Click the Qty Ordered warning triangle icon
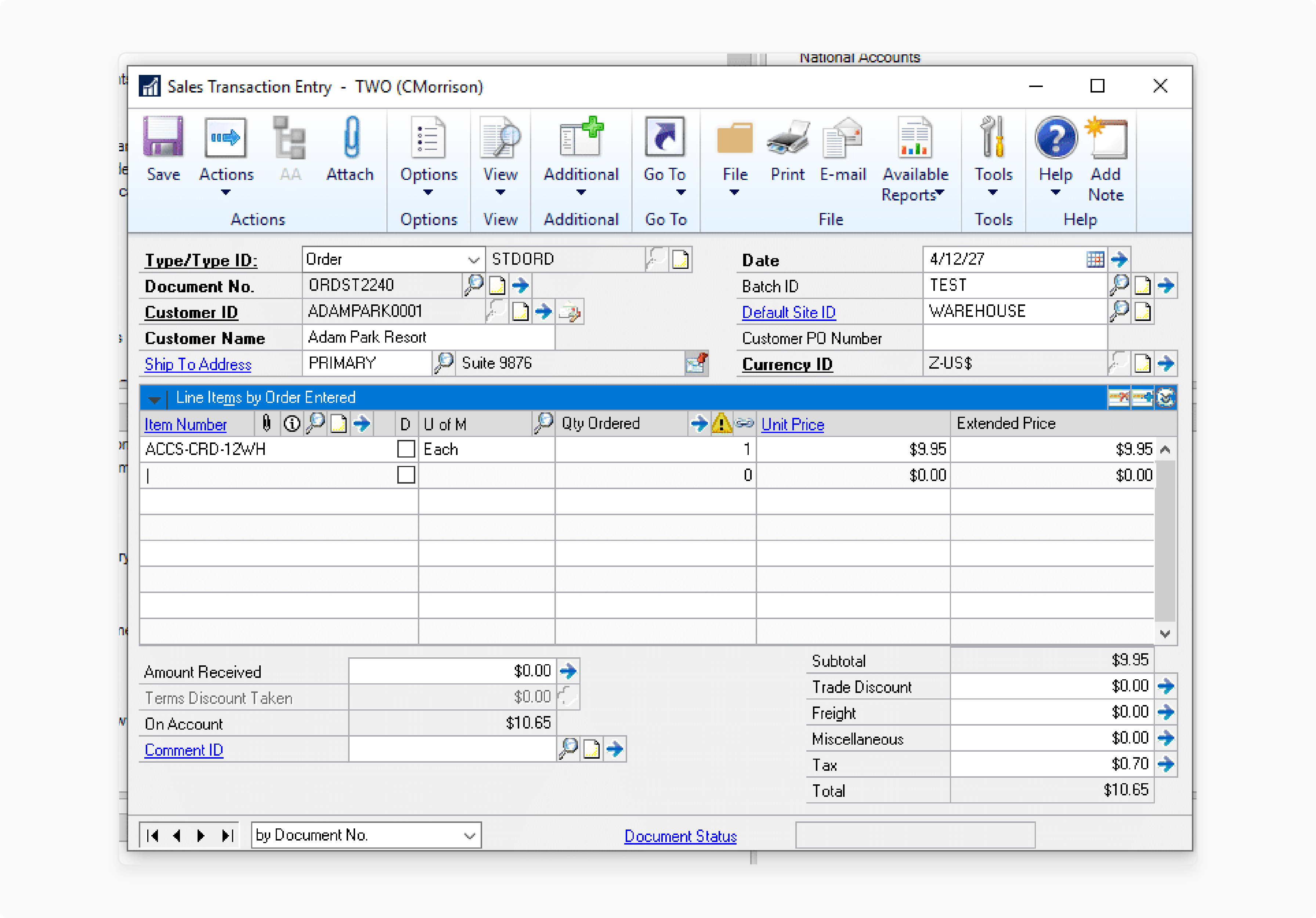Screen dimensions: 1316x918 tap(721, 423)
